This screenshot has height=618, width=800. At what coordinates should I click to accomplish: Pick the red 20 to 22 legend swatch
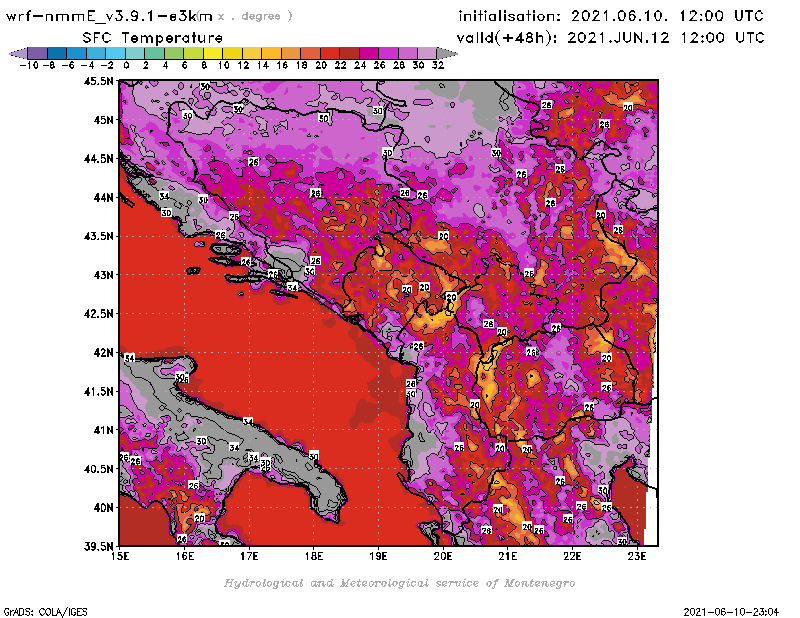coord(330,53)
